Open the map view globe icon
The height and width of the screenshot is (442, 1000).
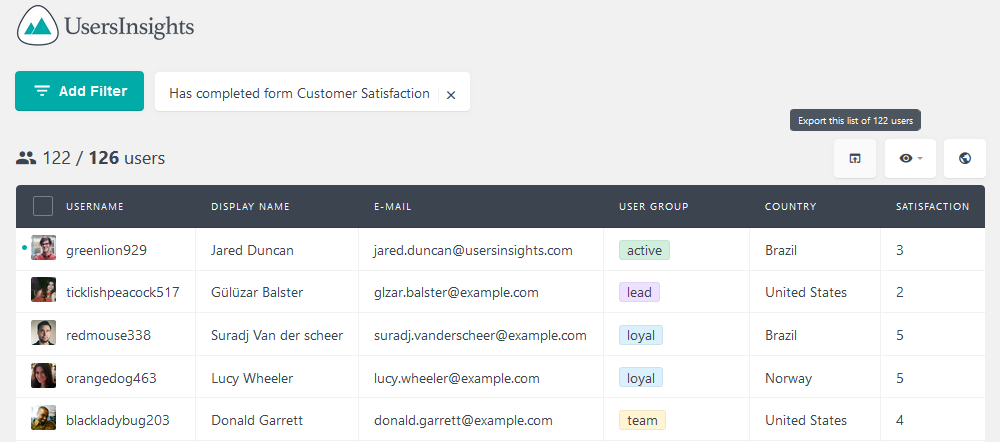point(965,158)
